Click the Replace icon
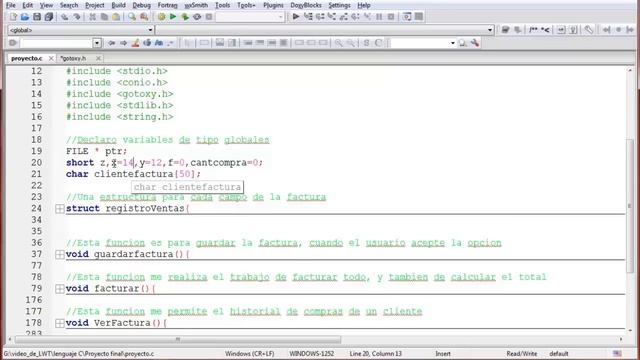Screen dimensions: 640x360 click(144, 17)
